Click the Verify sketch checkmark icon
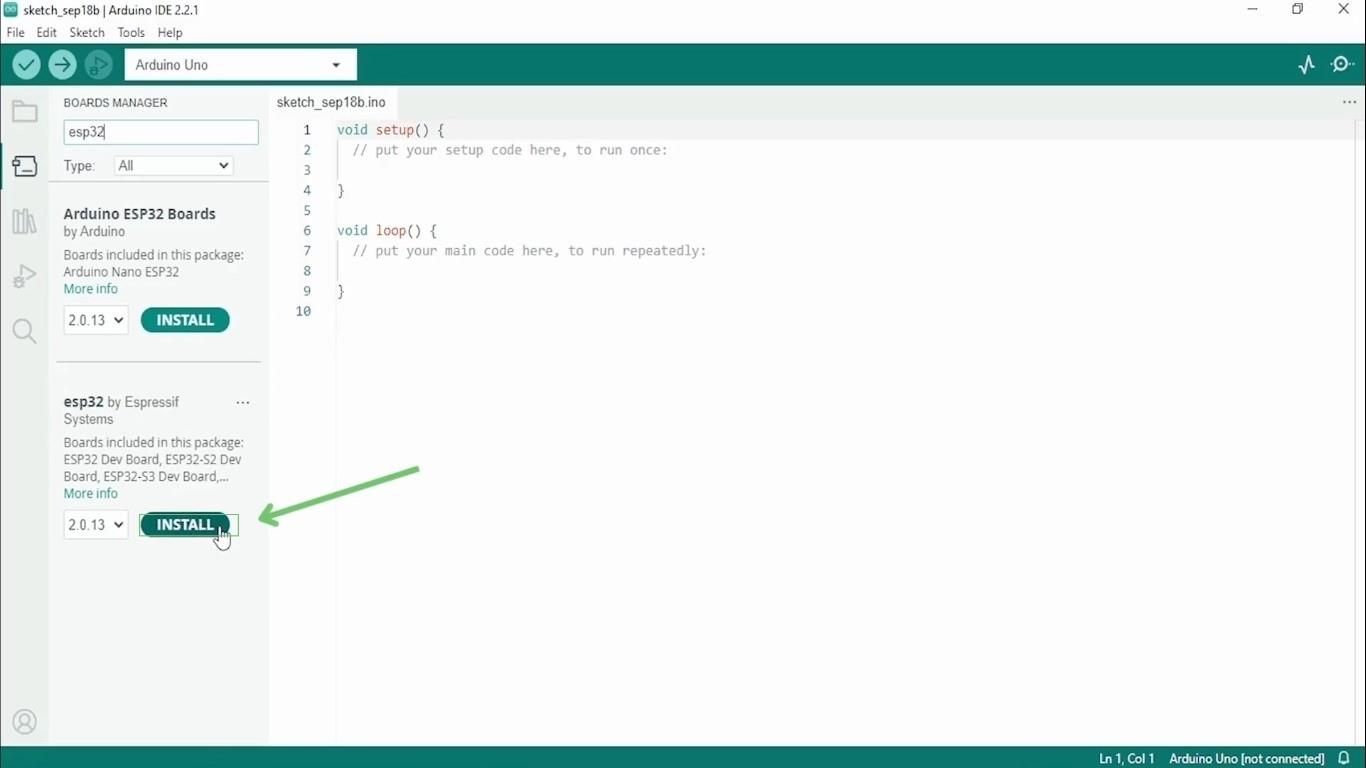 26,64
